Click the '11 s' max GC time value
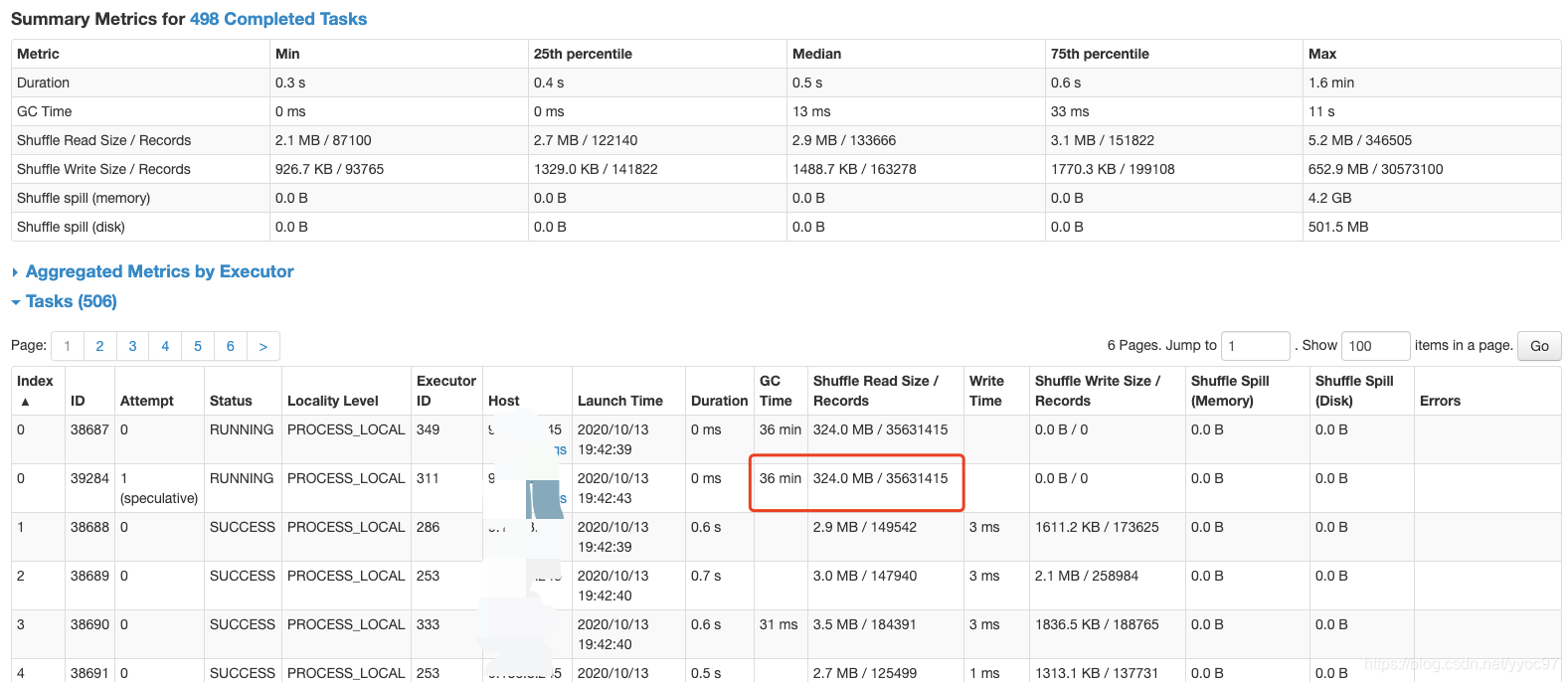The height and width of the screenshot is (682, 1568). (1321, 111)
